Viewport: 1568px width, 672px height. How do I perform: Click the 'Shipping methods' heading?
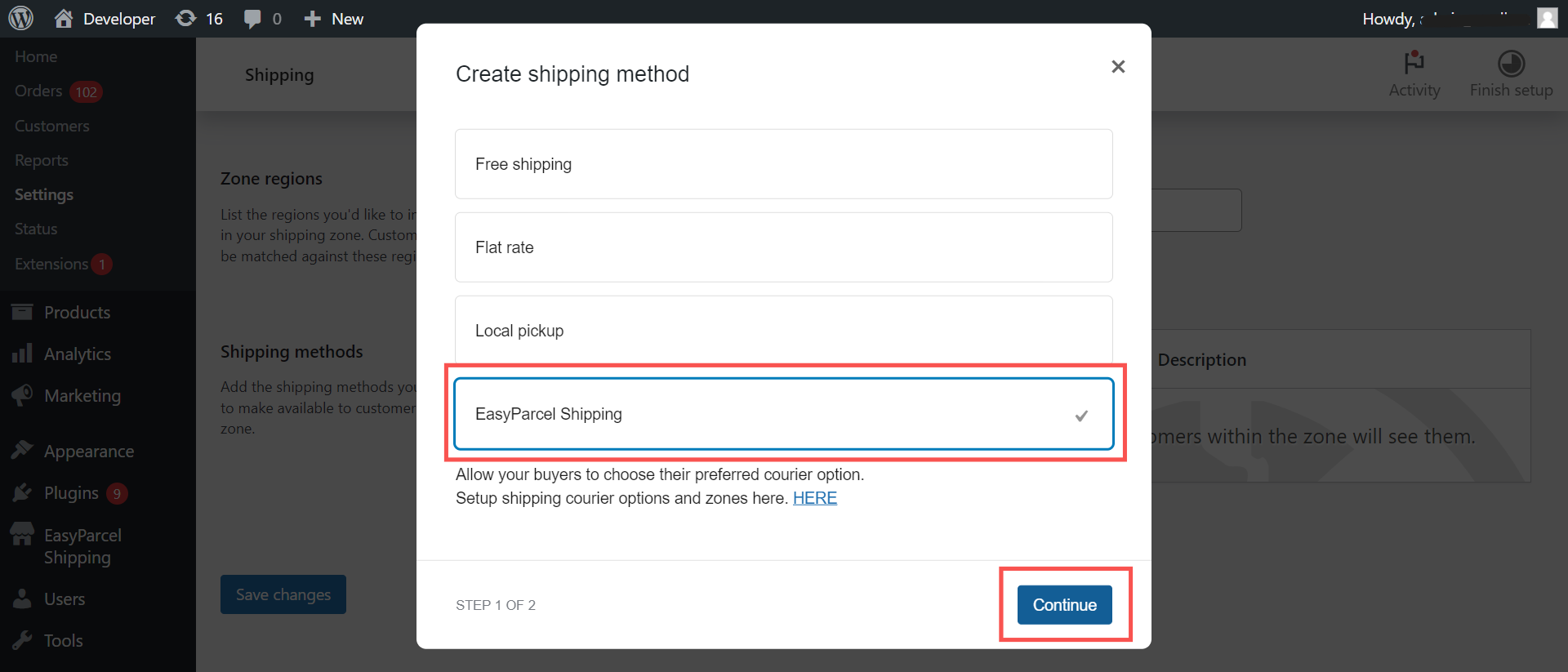pyautogui.click(x=292, y=352)
